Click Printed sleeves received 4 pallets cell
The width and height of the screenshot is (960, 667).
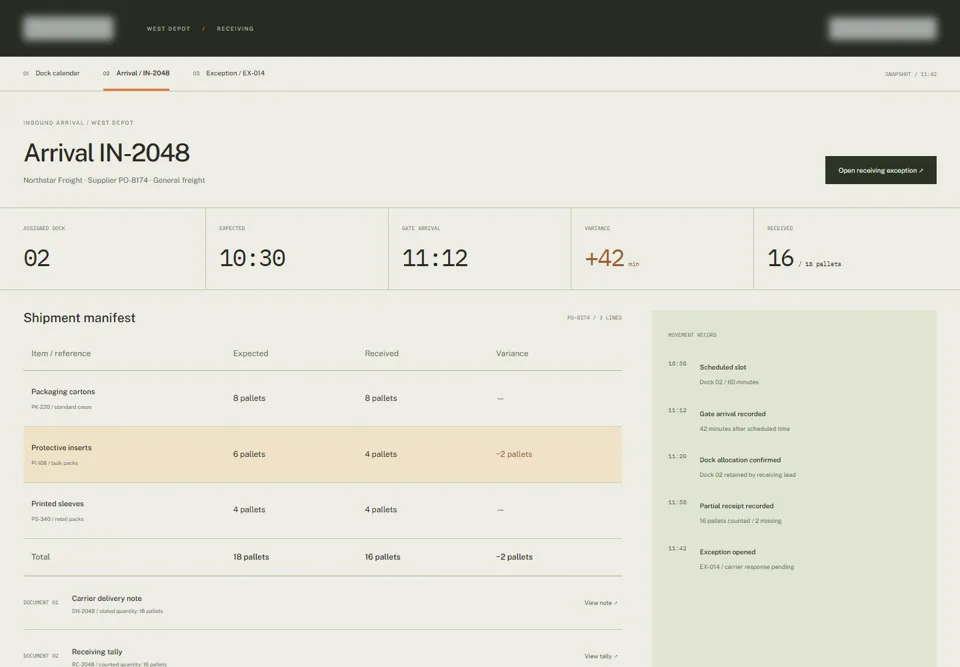coord(381,510)
